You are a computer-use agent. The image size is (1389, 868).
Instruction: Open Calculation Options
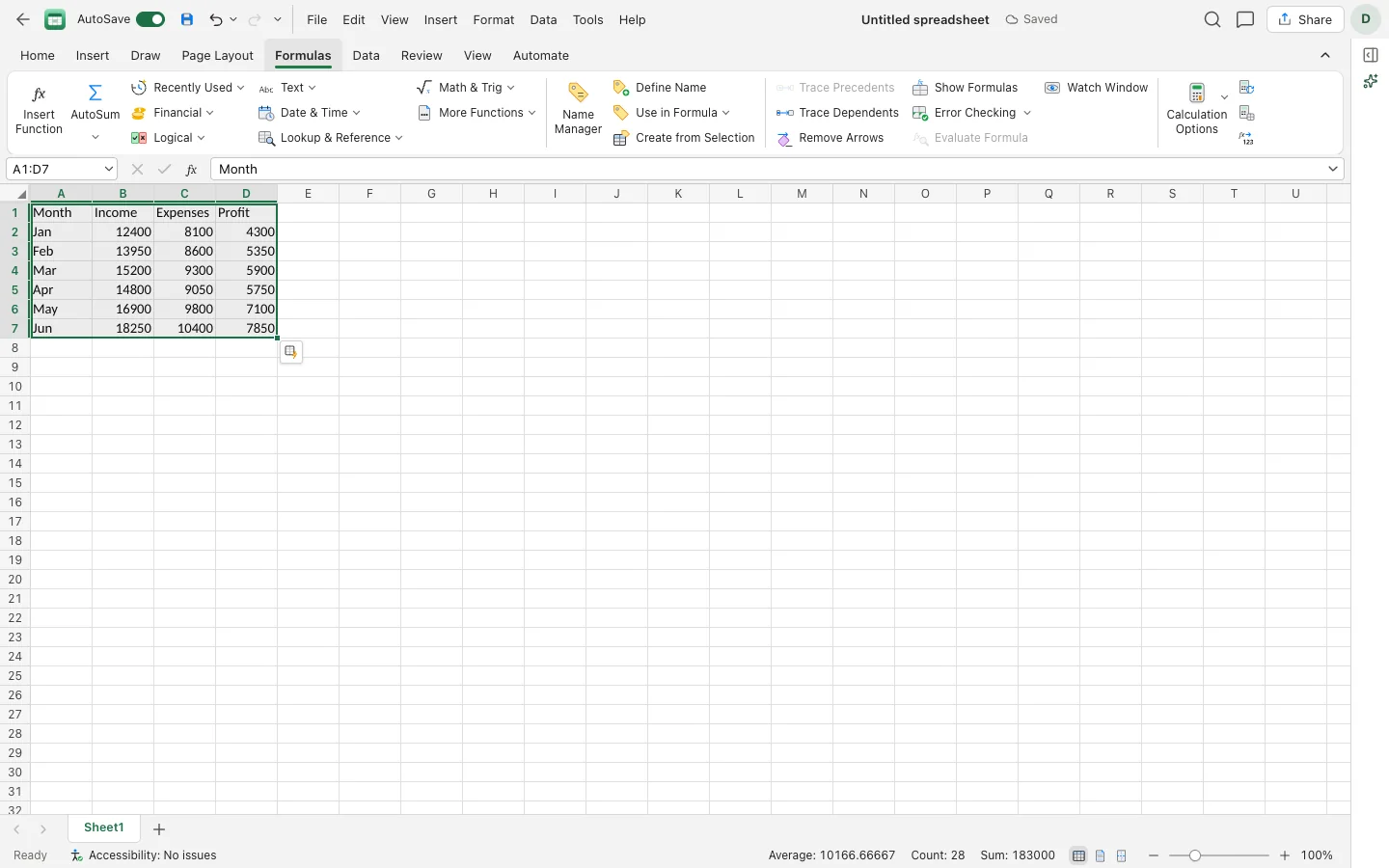pos(1196,109)
